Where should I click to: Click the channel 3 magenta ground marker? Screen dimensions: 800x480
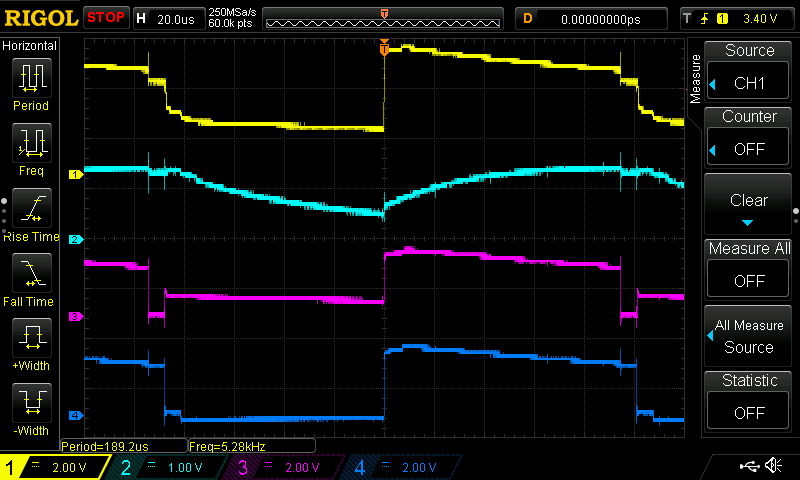pos(76,317)
